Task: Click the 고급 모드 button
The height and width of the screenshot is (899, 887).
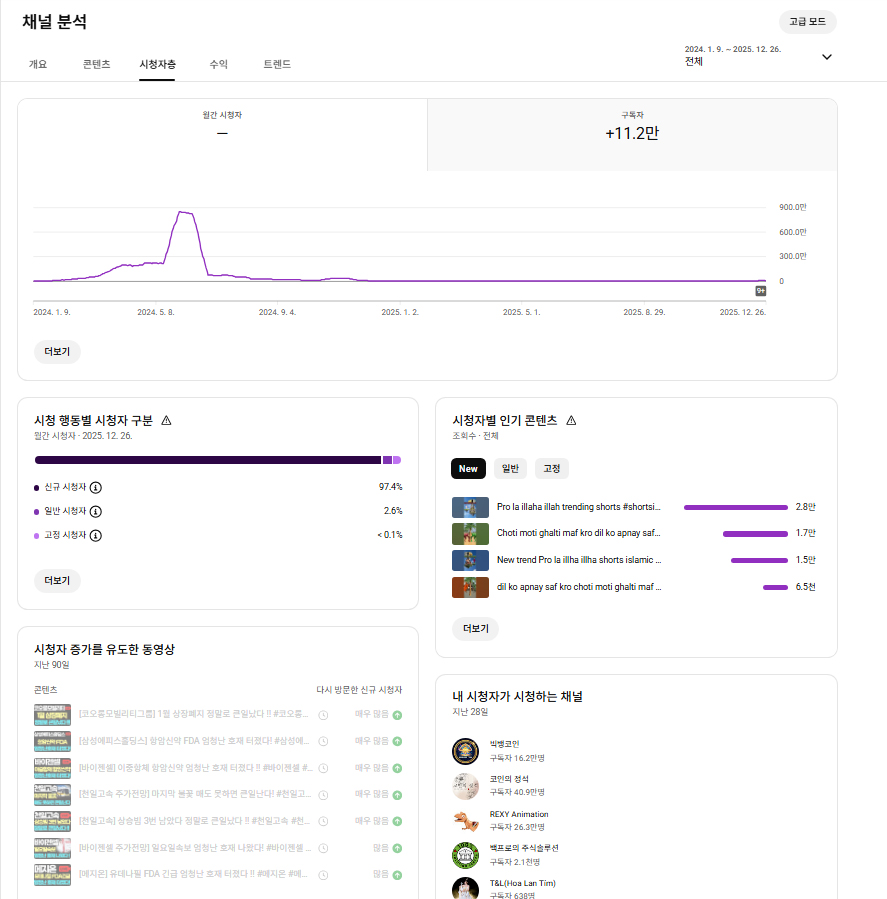Action: (807, 22)
